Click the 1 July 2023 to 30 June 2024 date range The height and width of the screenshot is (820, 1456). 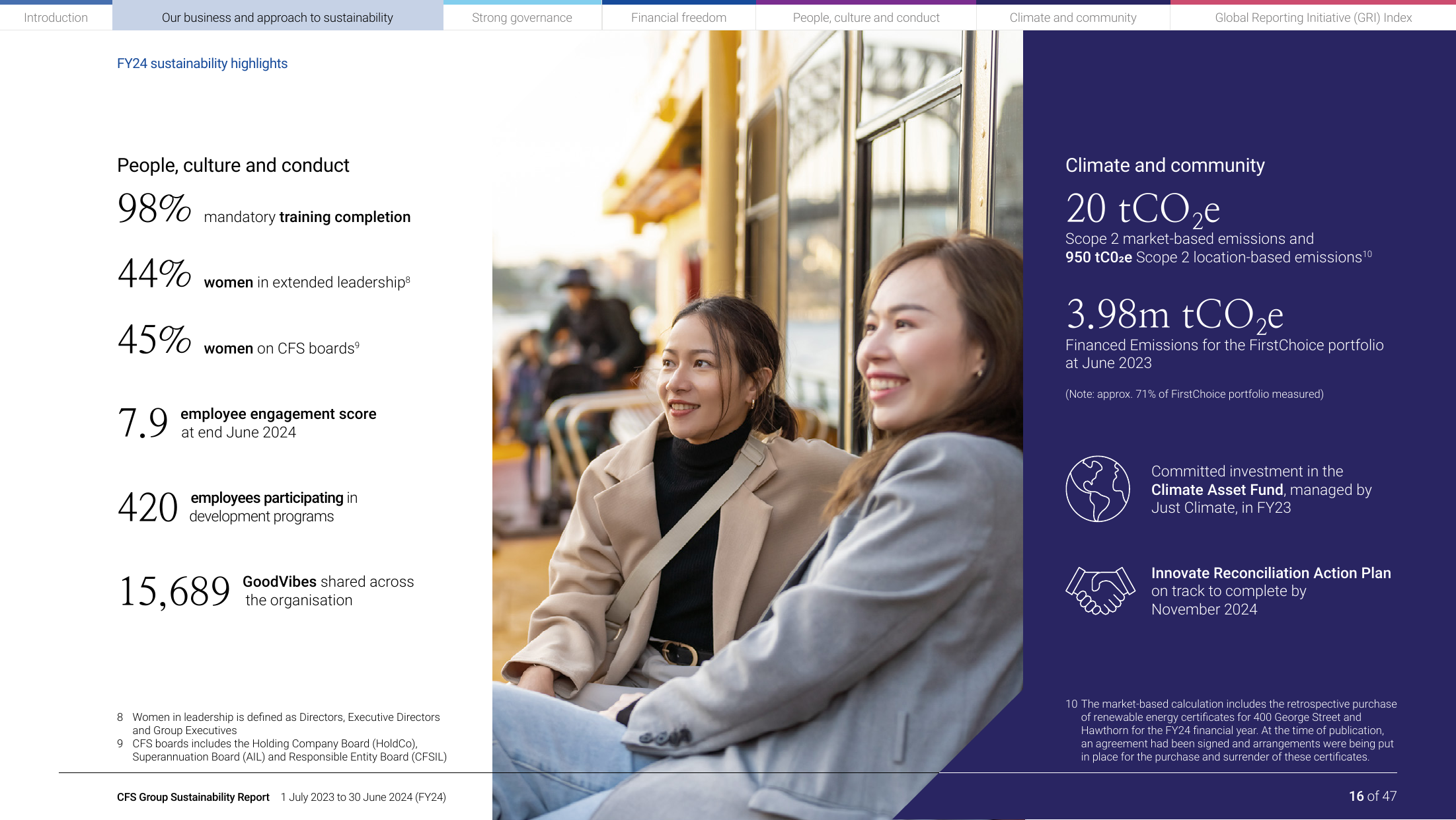364,797
